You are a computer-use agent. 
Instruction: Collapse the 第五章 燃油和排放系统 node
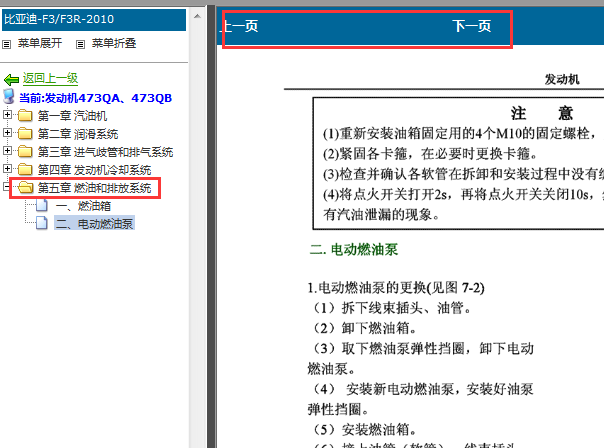point(6,186)
